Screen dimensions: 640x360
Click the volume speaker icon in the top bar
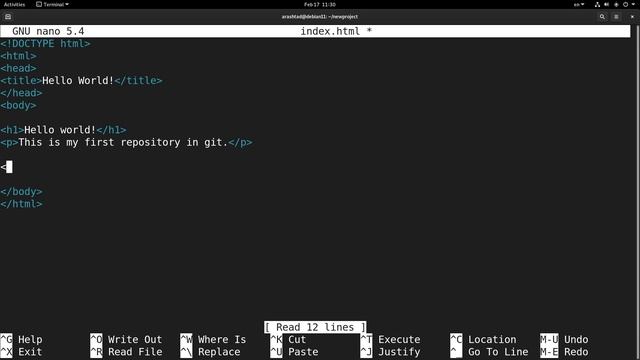click(x=607, y=4)
